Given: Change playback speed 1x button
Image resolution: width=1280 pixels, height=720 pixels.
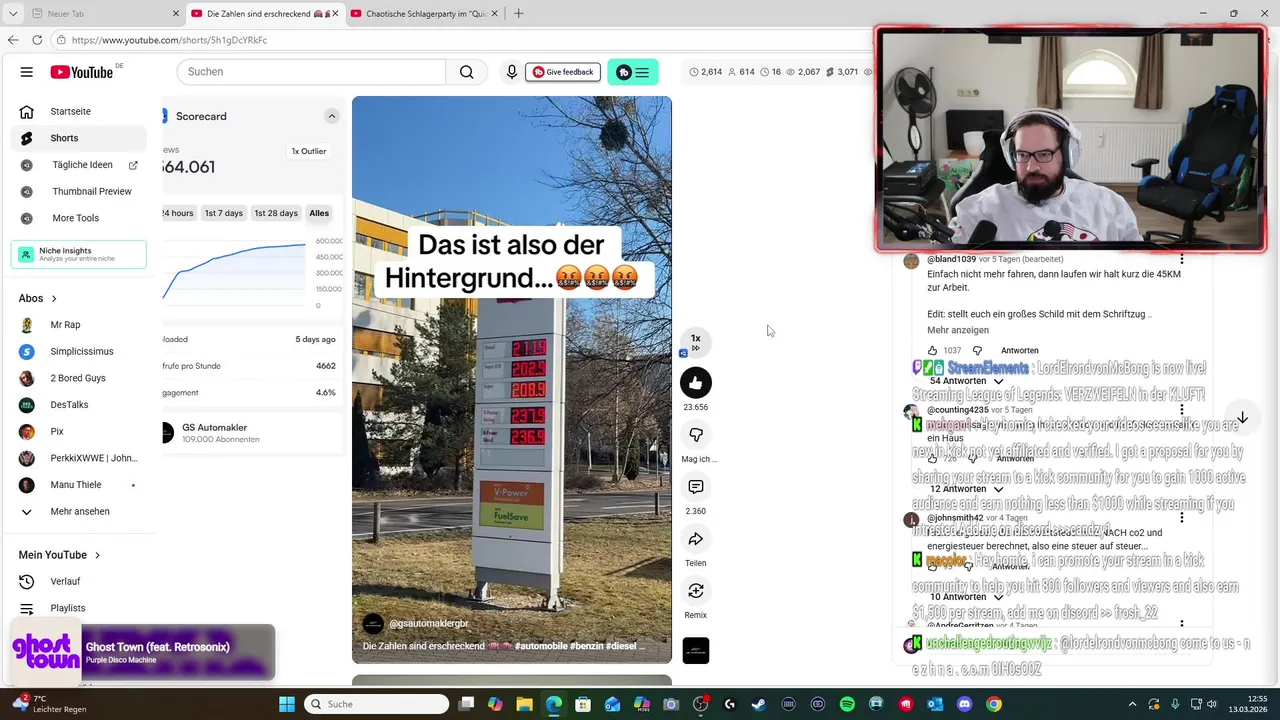Looking at the screenshot, I should tap(696, 341).
